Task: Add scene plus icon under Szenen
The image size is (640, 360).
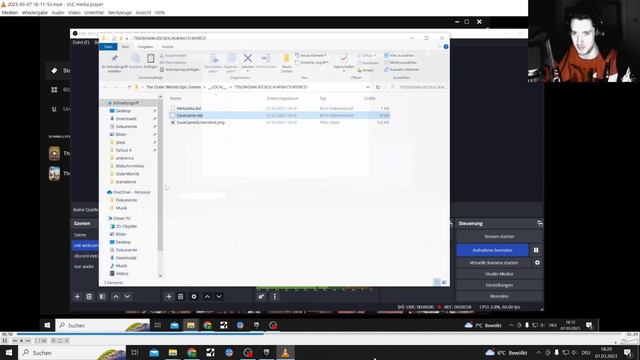Action: (x=77, y=296)
